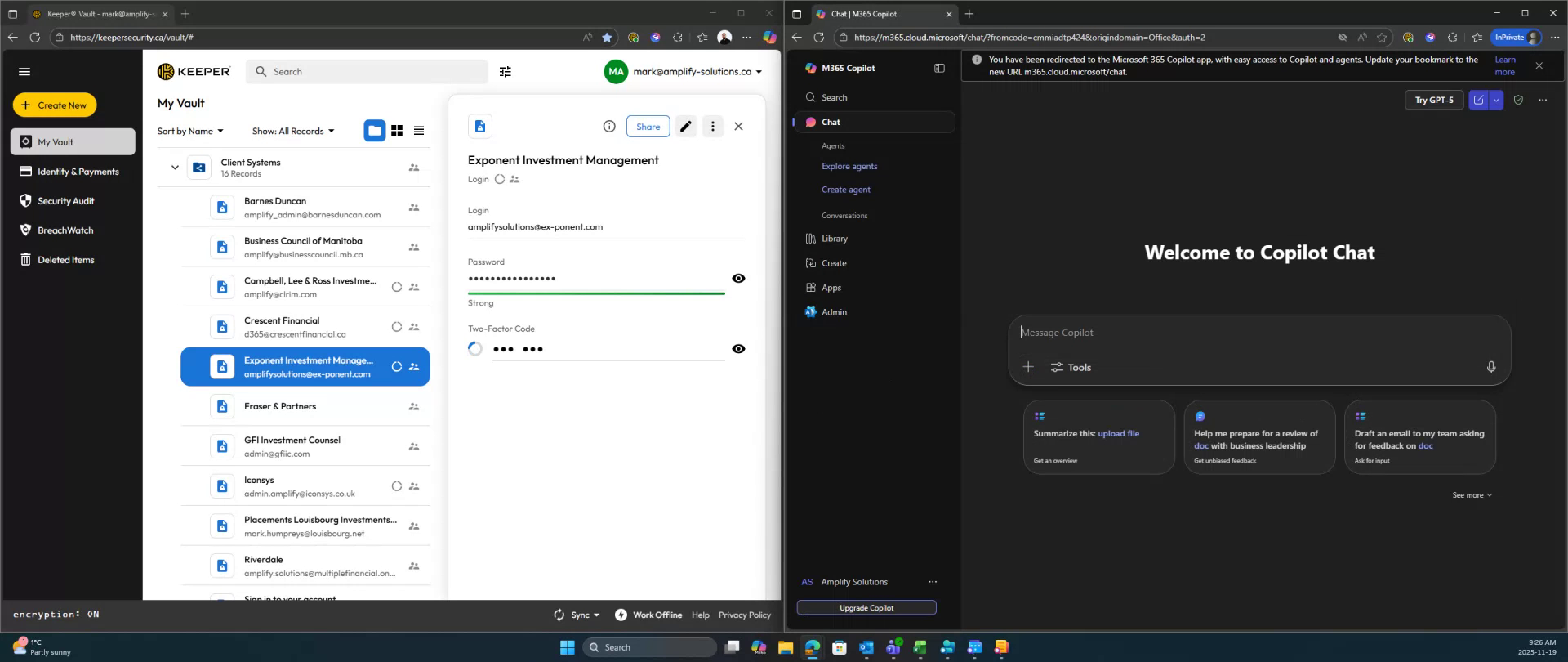Screen dimensions: 1568x662
Task: Click the Windows Start button
Action: click(x=568, y=647)
